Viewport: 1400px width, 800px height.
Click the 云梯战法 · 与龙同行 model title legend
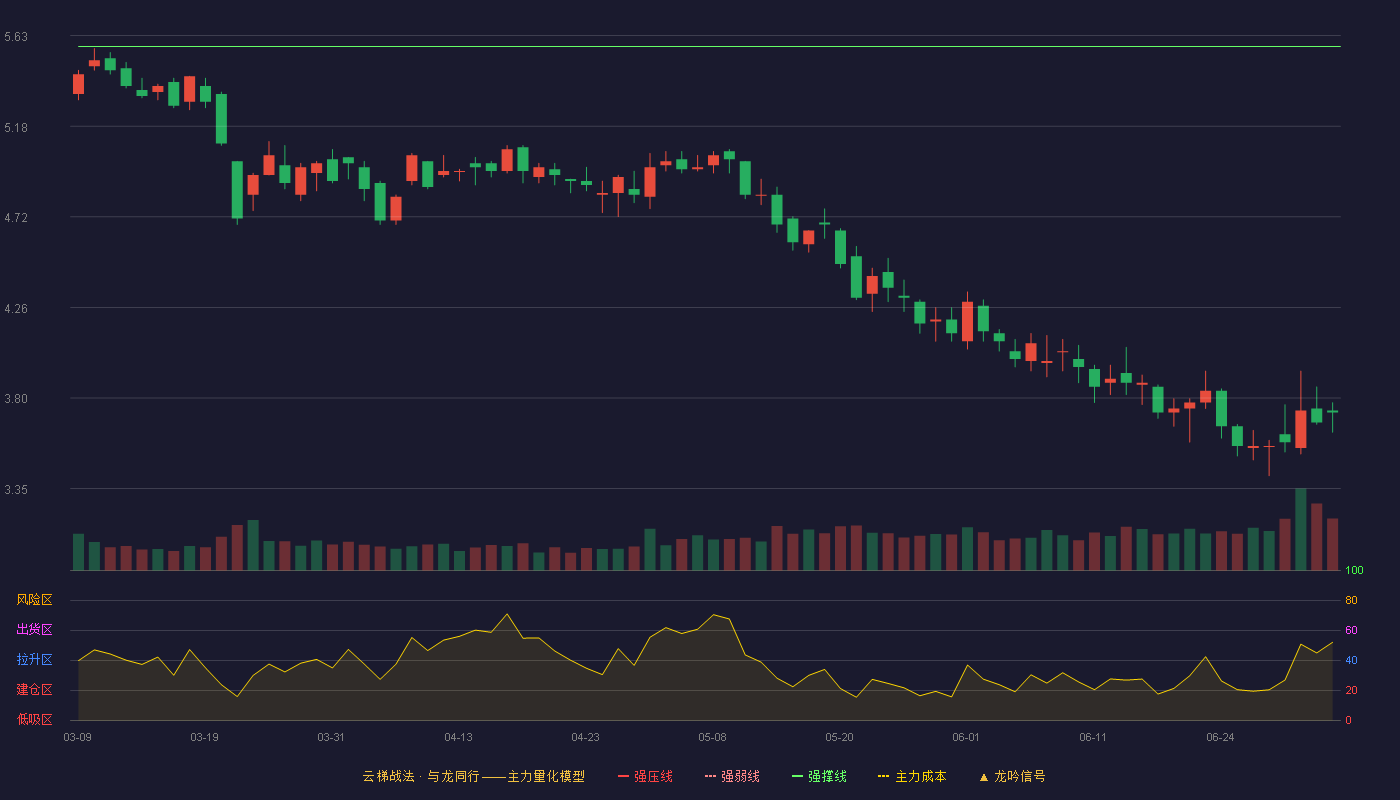(473, 776)
